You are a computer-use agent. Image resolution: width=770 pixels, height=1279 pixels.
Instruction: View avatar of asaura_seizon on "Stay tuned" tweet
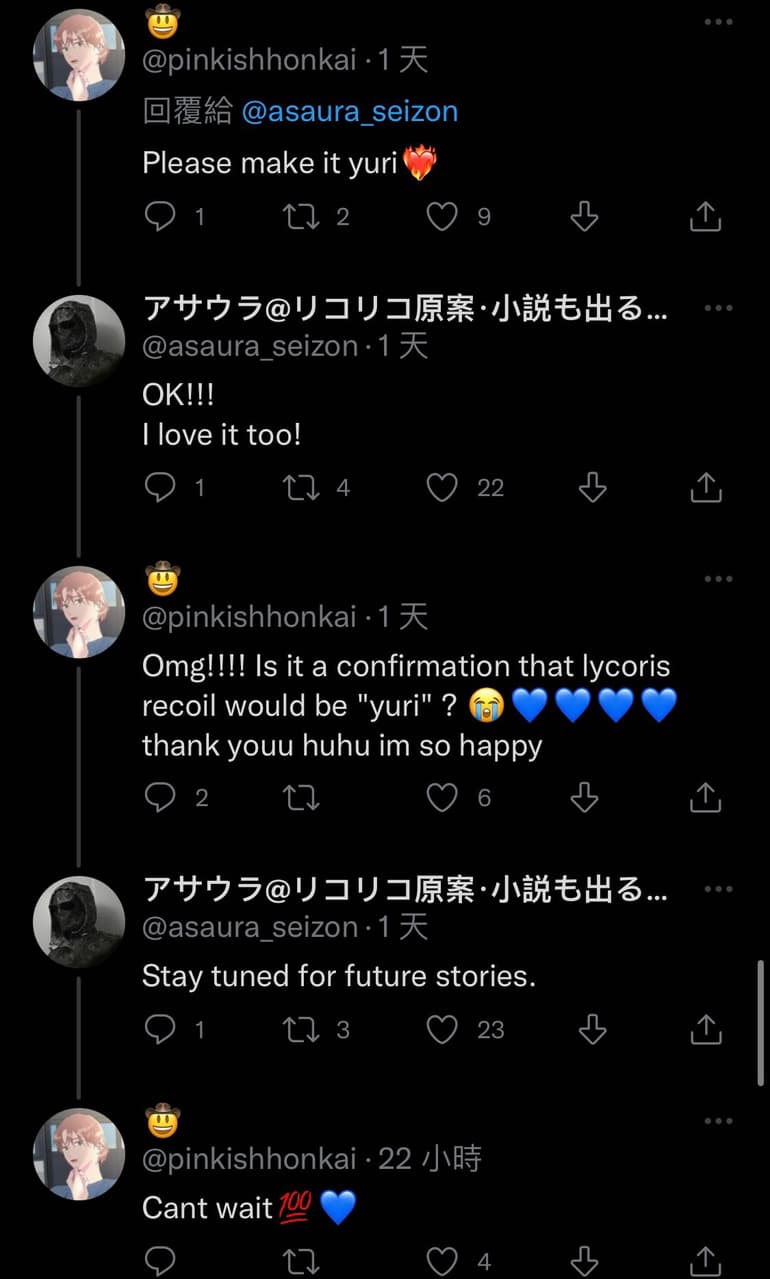coord(79,922)
